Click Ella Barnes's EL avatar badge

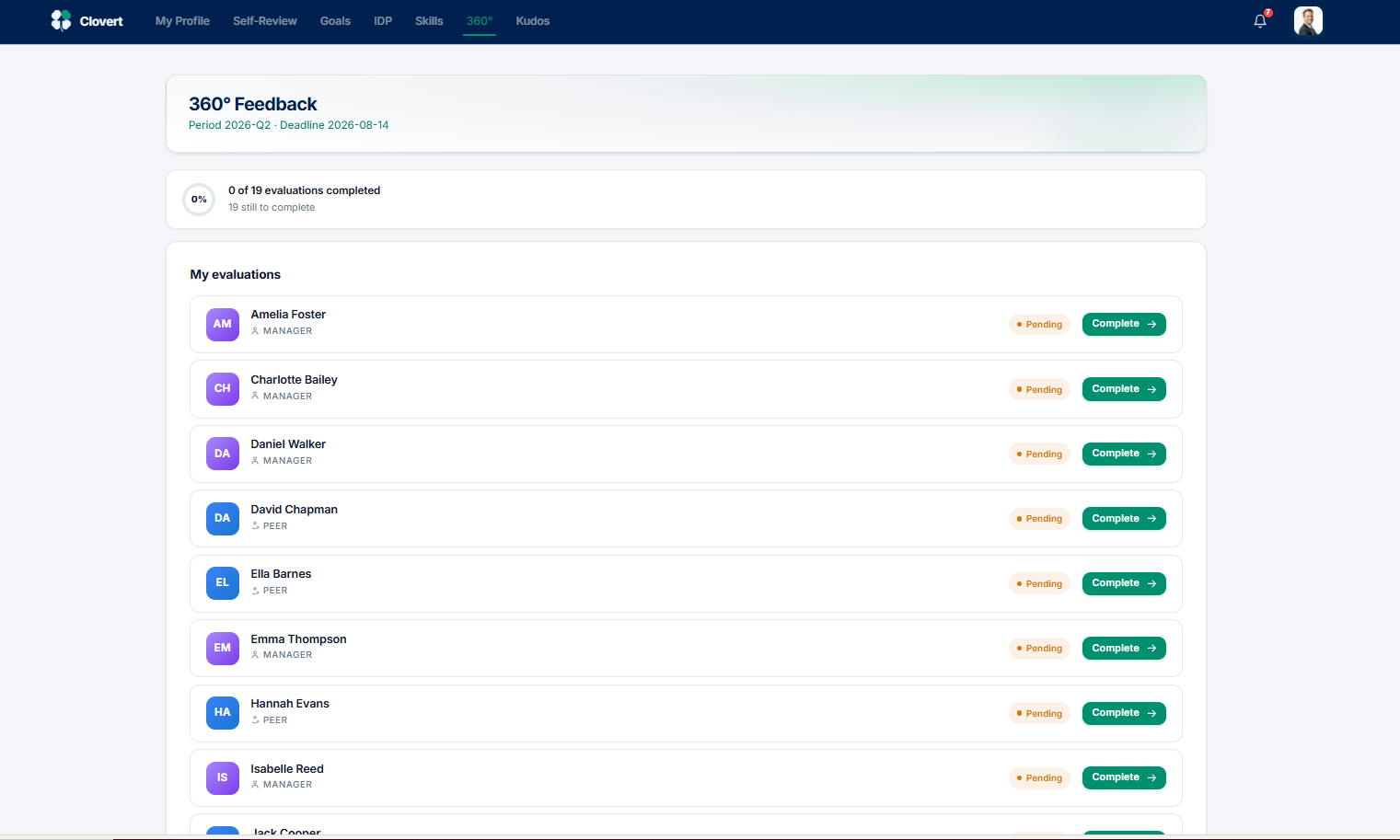pos(223,583)
